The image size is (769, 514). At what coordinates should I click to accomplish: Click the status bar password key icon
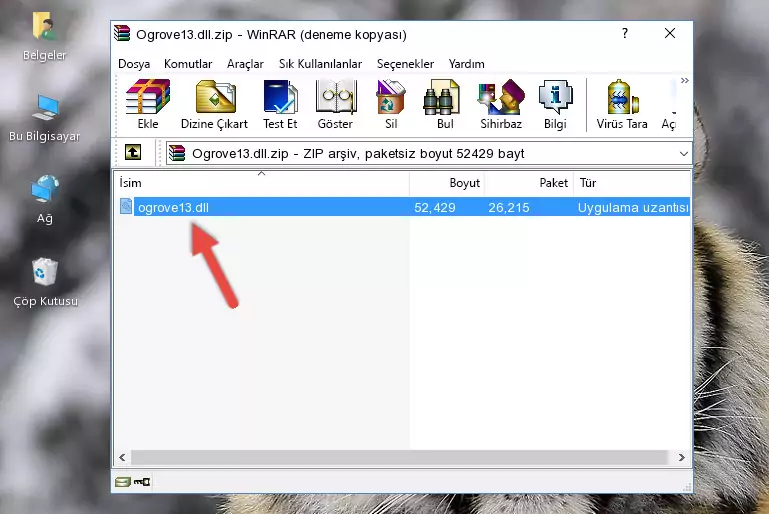[x=142, y=482]
